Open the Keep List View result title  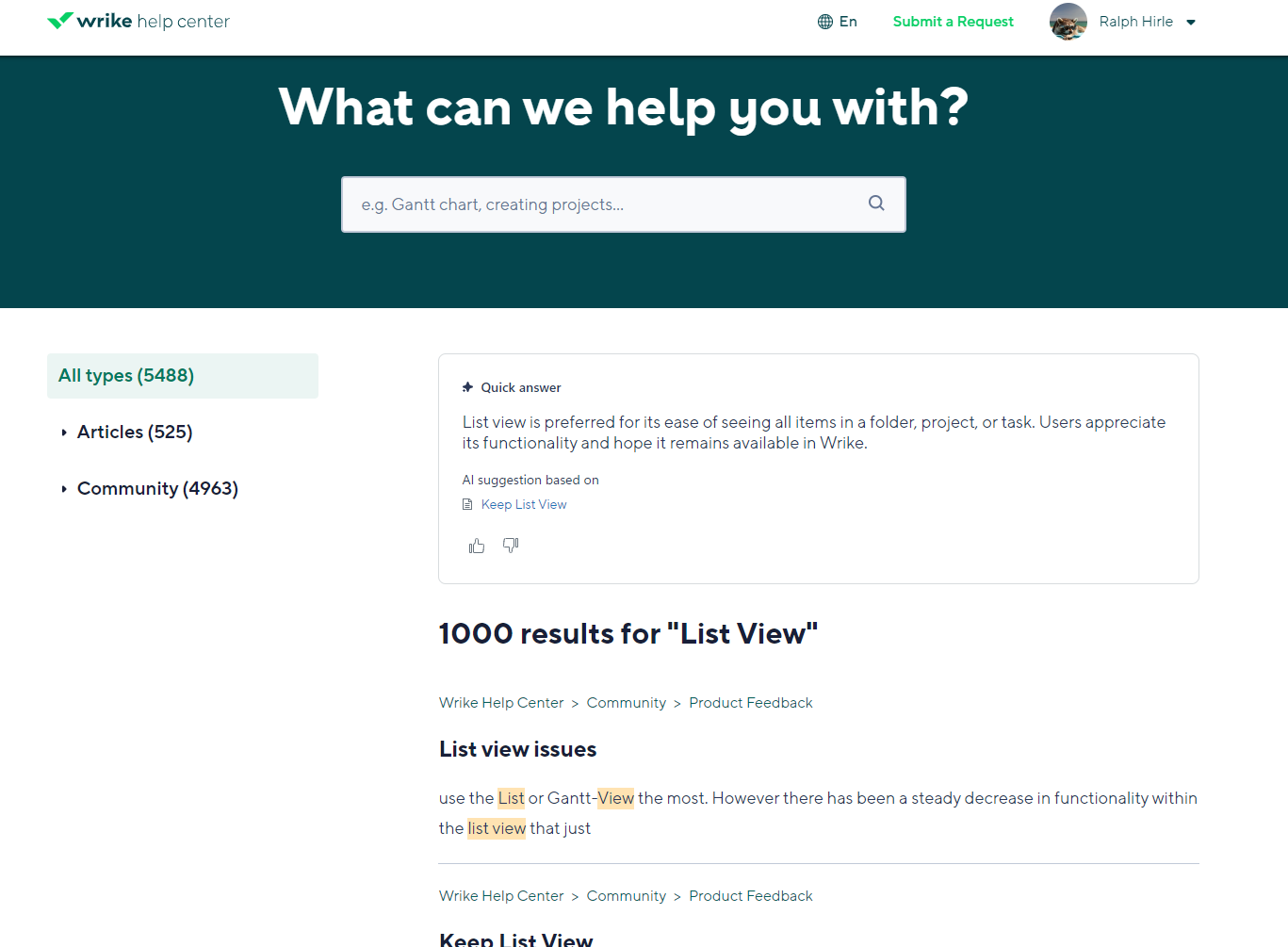point(516,939)
